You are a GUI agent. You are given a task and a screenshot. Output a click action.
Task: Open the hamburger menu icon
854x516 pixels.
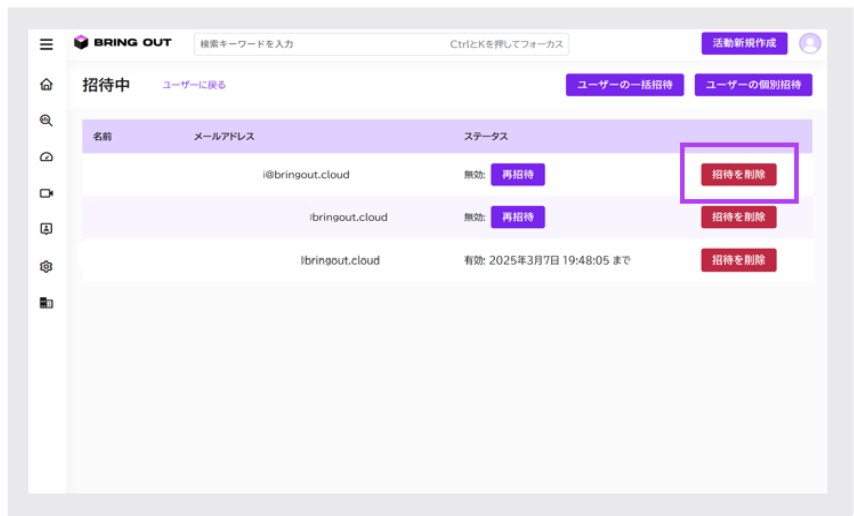pyautogui.click(x=46, y=44)
